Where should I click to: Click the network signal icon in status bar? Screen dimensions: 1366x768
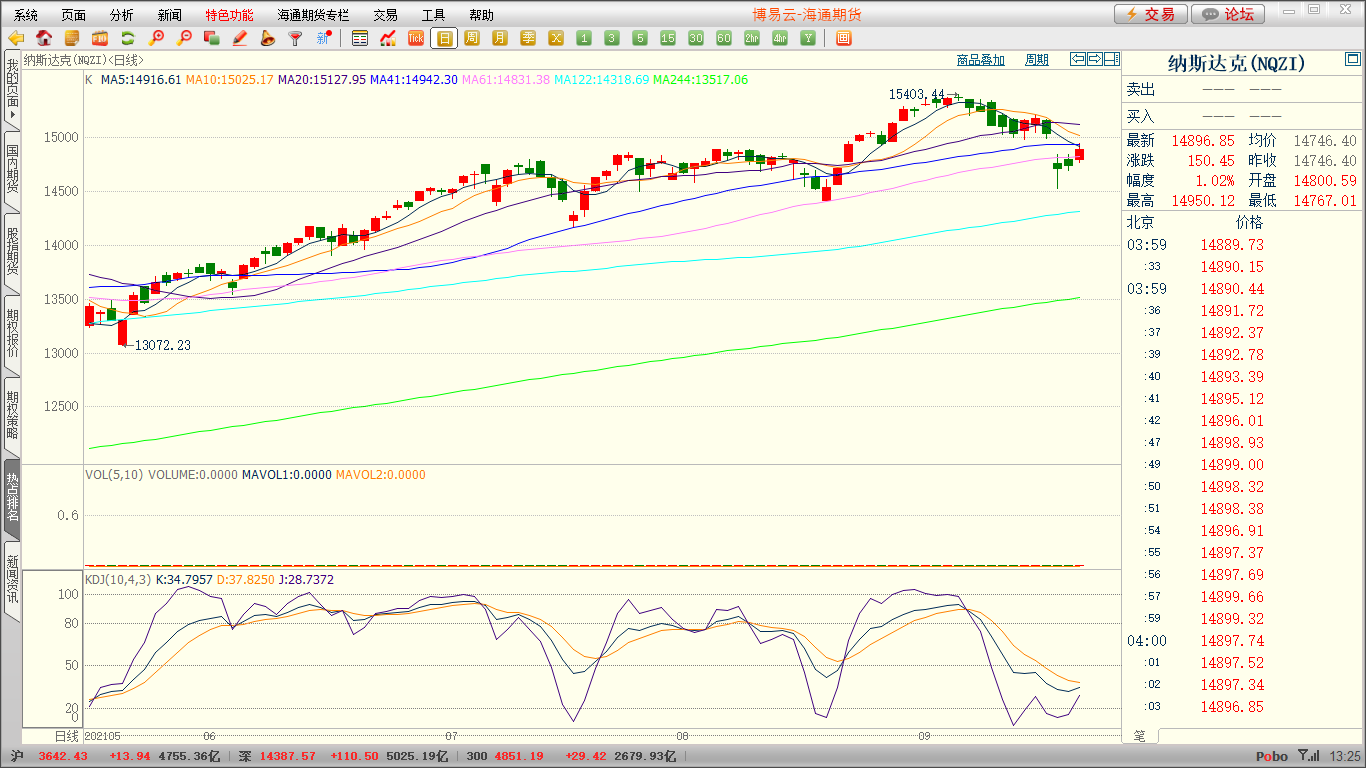point(1307,756)
